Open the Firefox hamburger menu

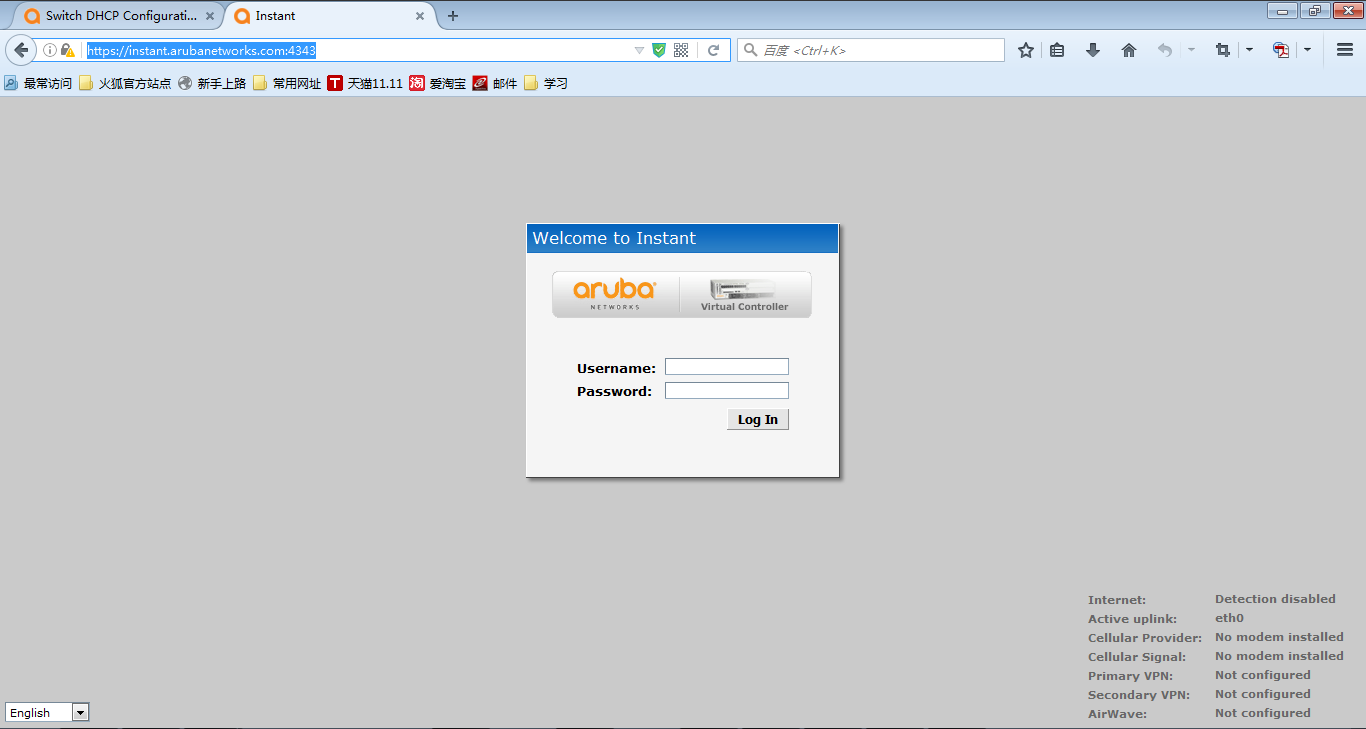click(x=1344, y=50)
